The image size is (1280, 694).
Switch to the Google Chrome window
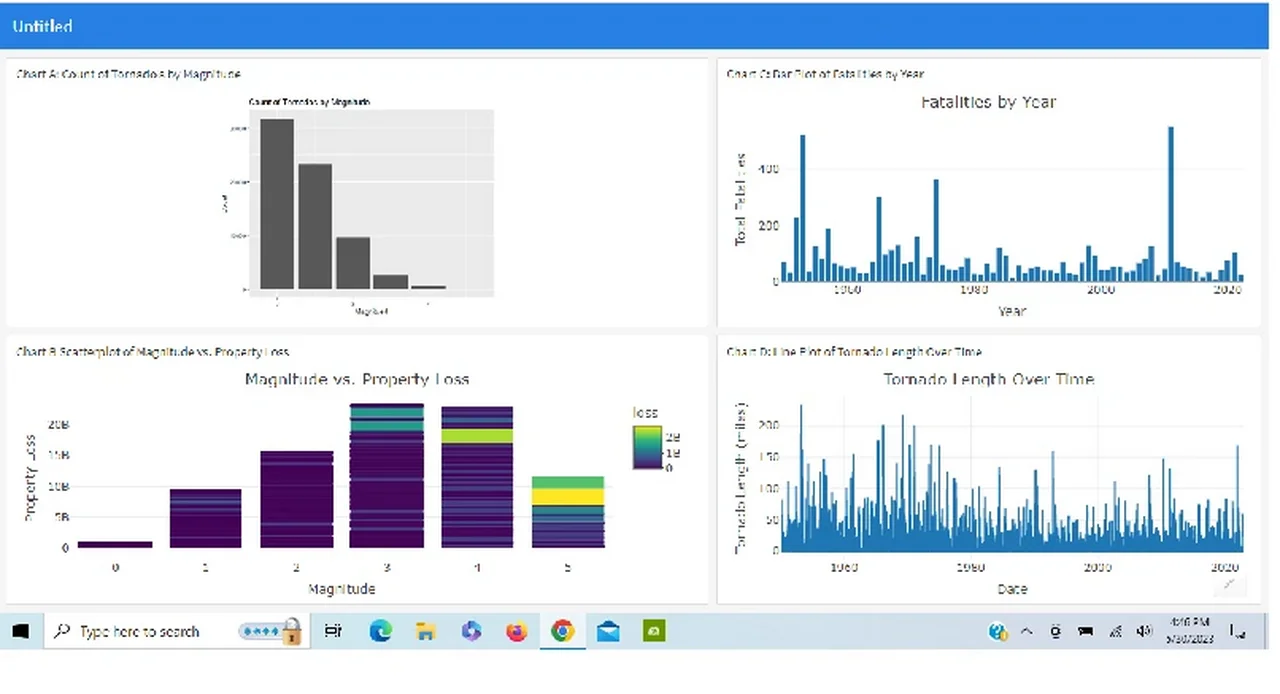tap(562, 631)
